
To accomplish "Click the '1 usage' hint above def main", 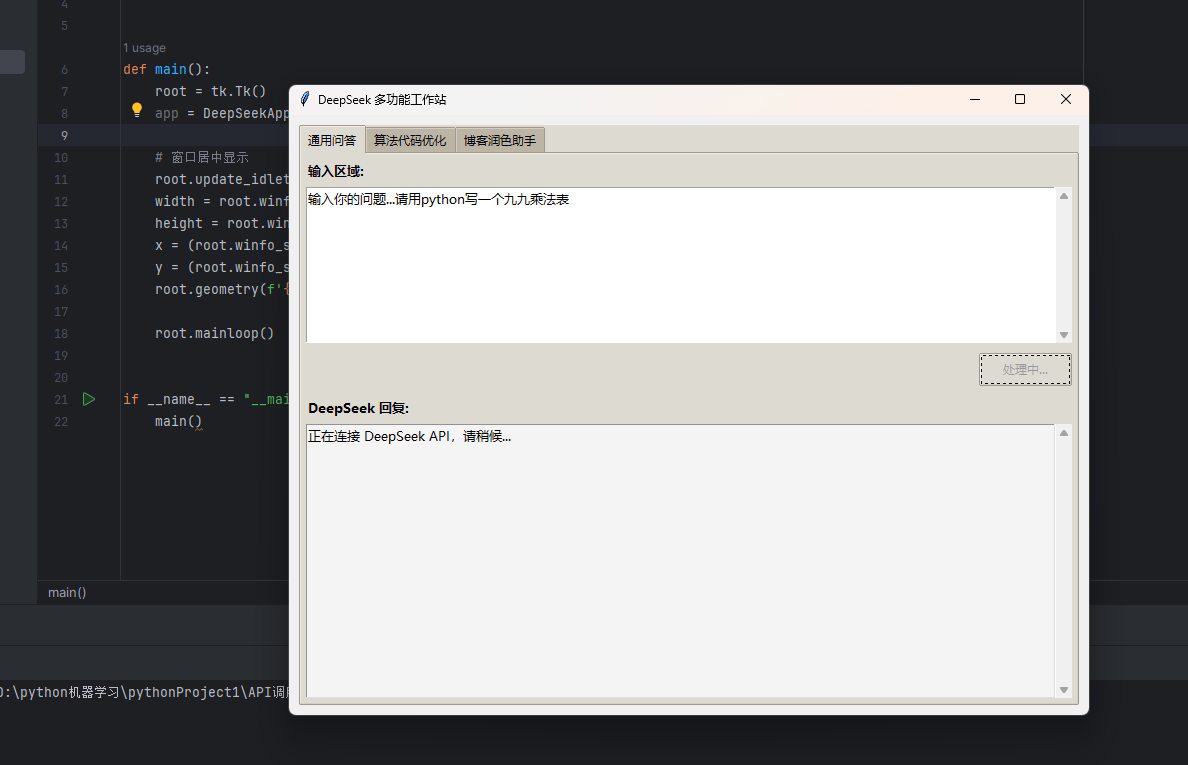I will point(145,48).
